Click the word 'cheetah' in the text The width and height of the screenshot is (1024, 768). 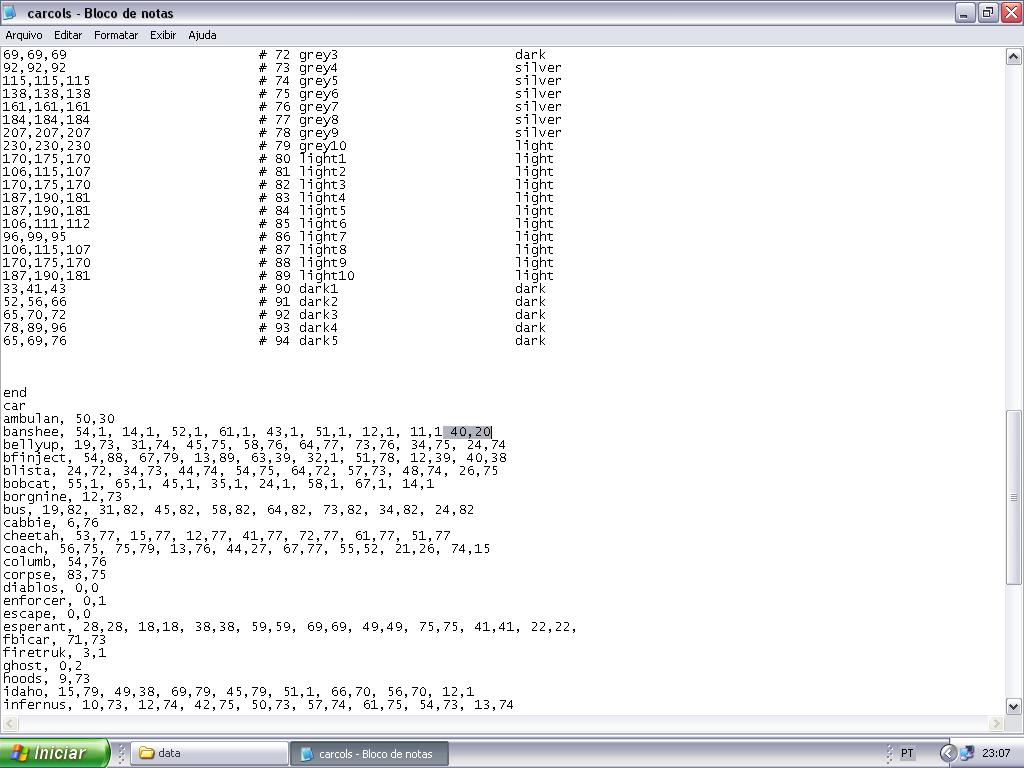tap(31, 537)
